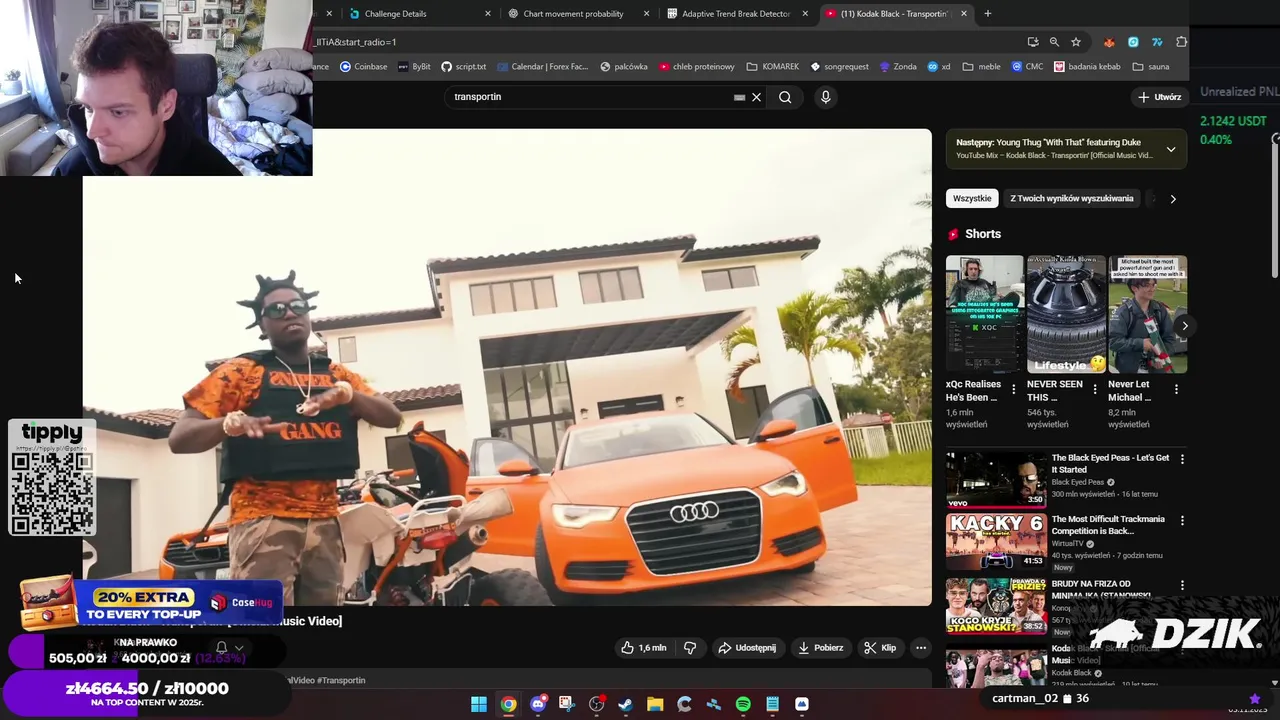Close the Challenge Details tab

[488, 14]
